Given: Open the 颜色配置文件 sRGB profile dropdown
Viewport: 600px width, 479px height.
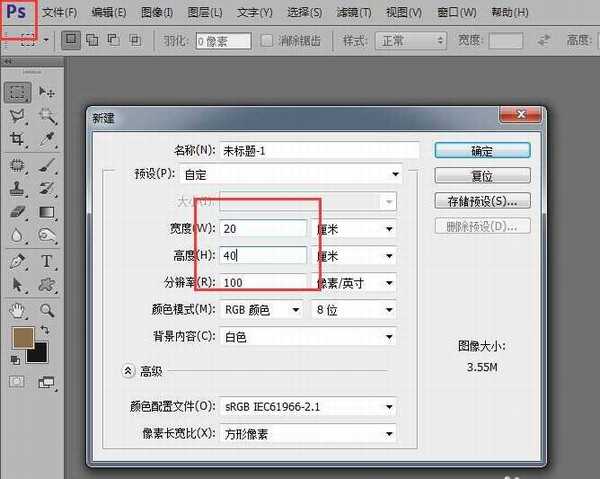Looking at the screenshot, I should point(308,406).
